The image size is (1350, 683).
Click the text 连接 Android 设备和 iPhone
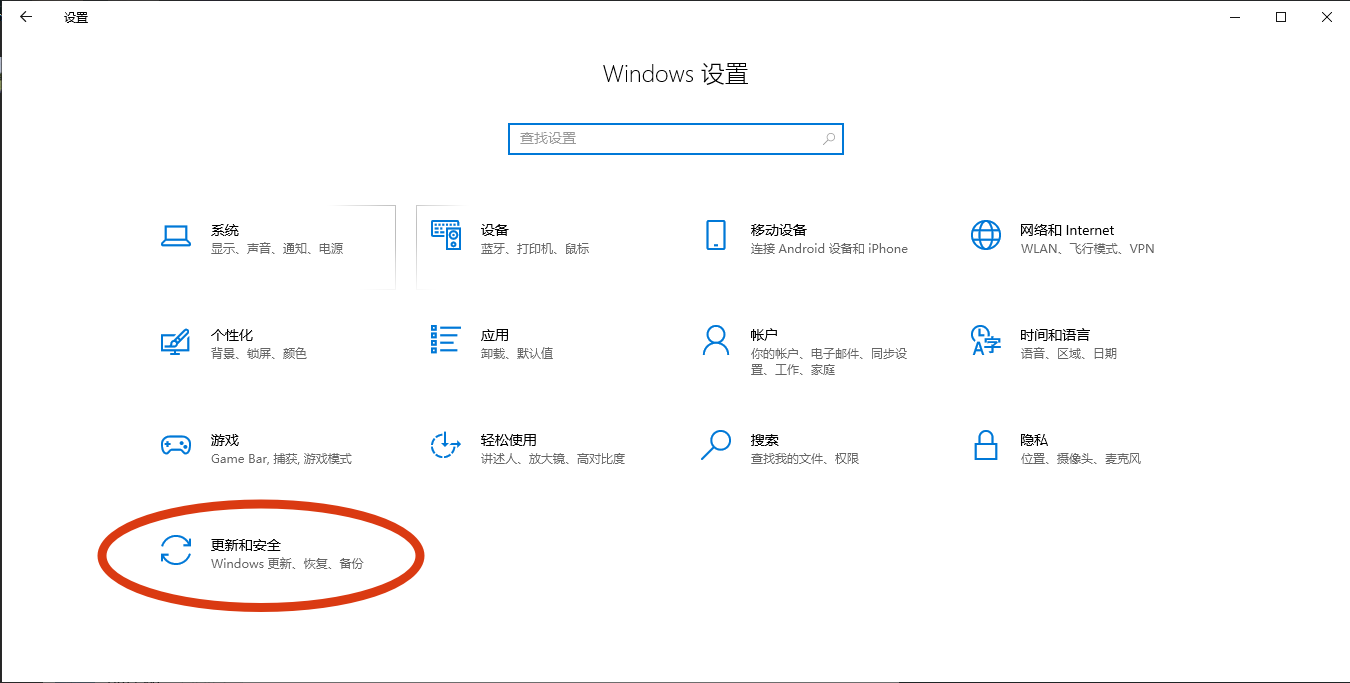pos(829,249)
